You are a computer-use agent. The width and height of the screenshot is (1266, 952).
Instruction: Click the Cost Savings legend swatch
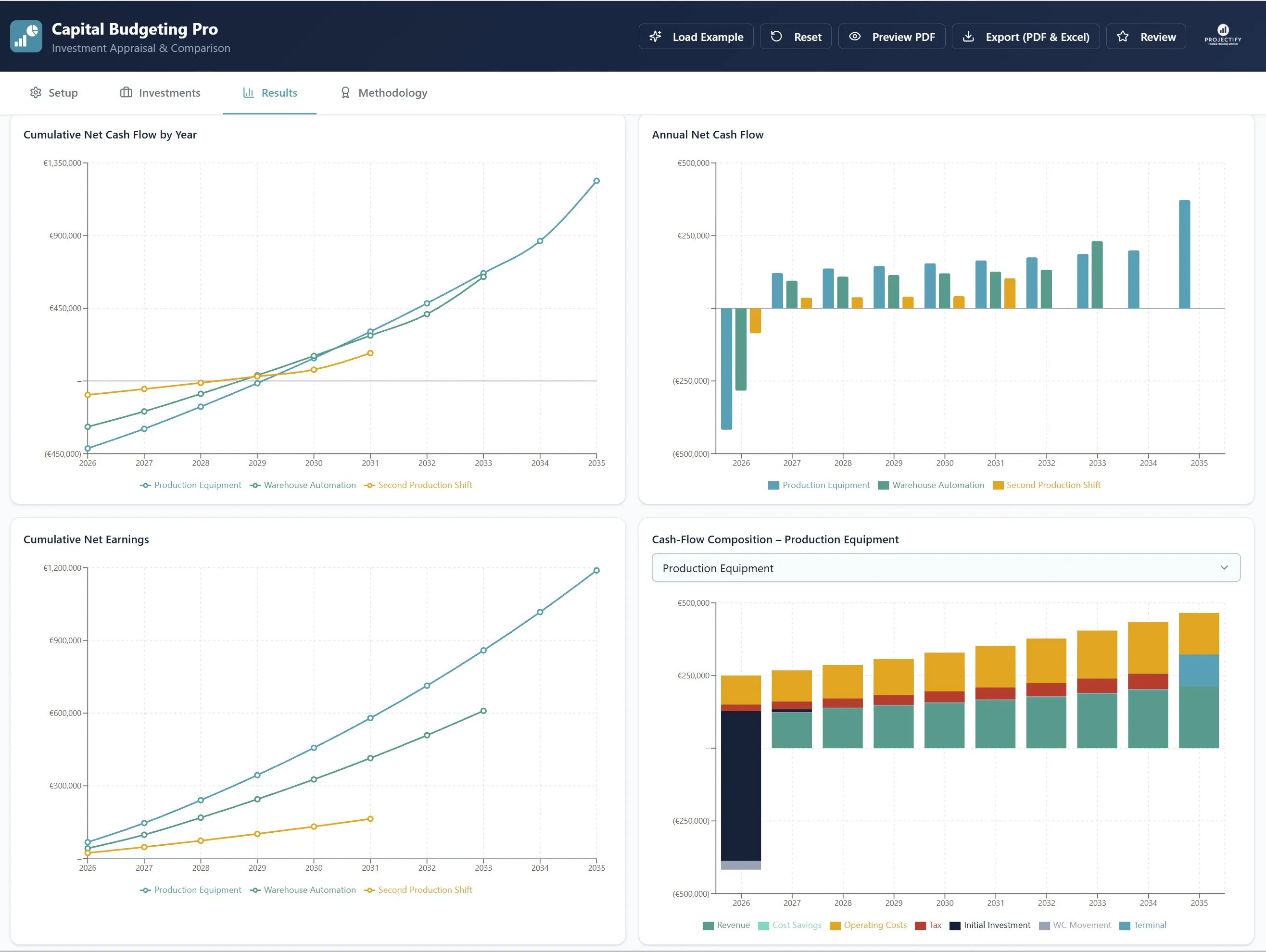pyautogui.click(x=763, y=926)
